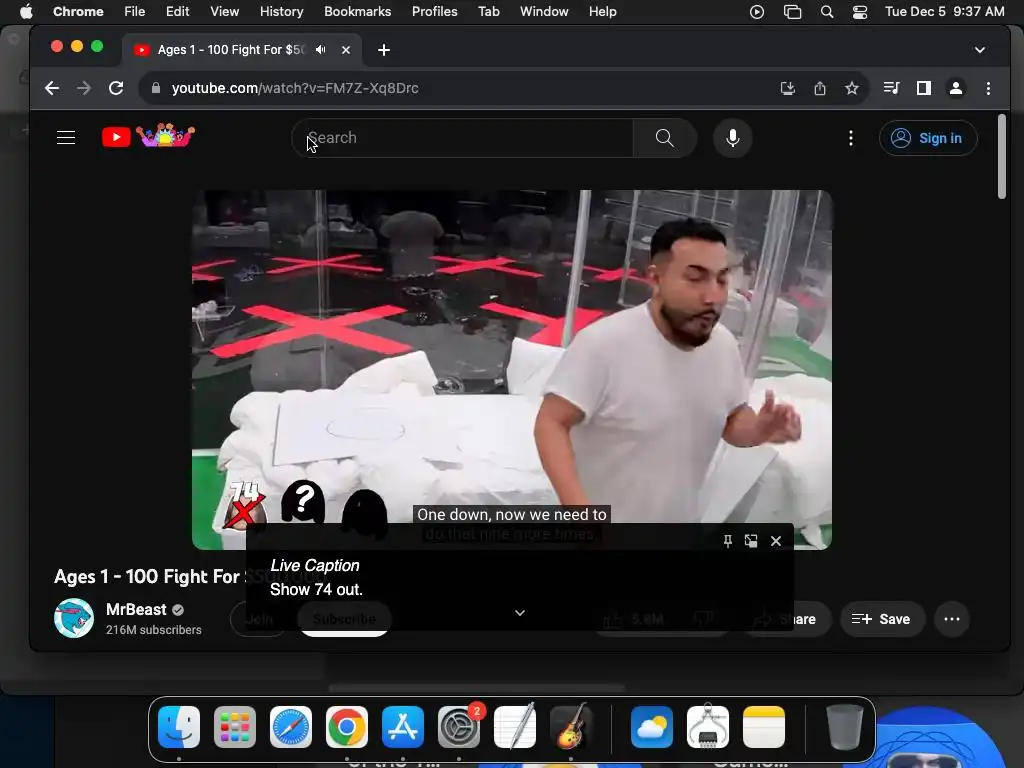Open Control Center in menu bar
This screenshot has width=1024, height=768.
(x=860, y=12)
